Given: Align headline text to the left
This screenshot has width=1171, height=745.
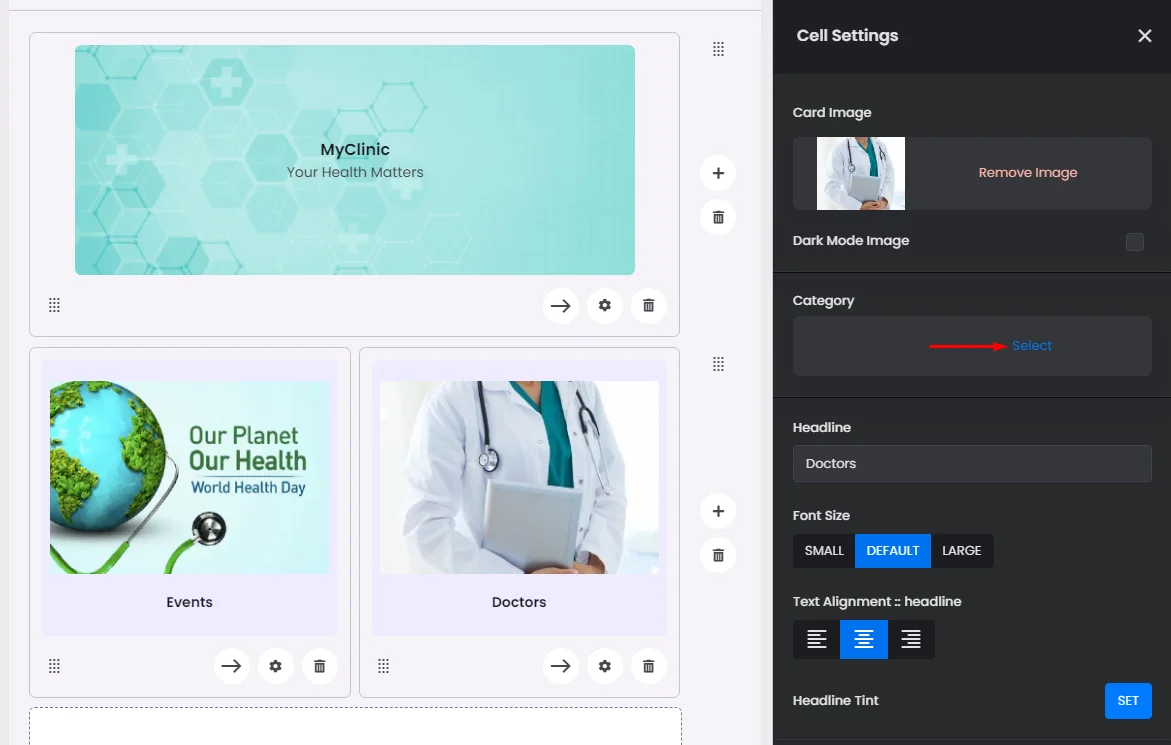Looking at the screenshot, I should (817, 640).
